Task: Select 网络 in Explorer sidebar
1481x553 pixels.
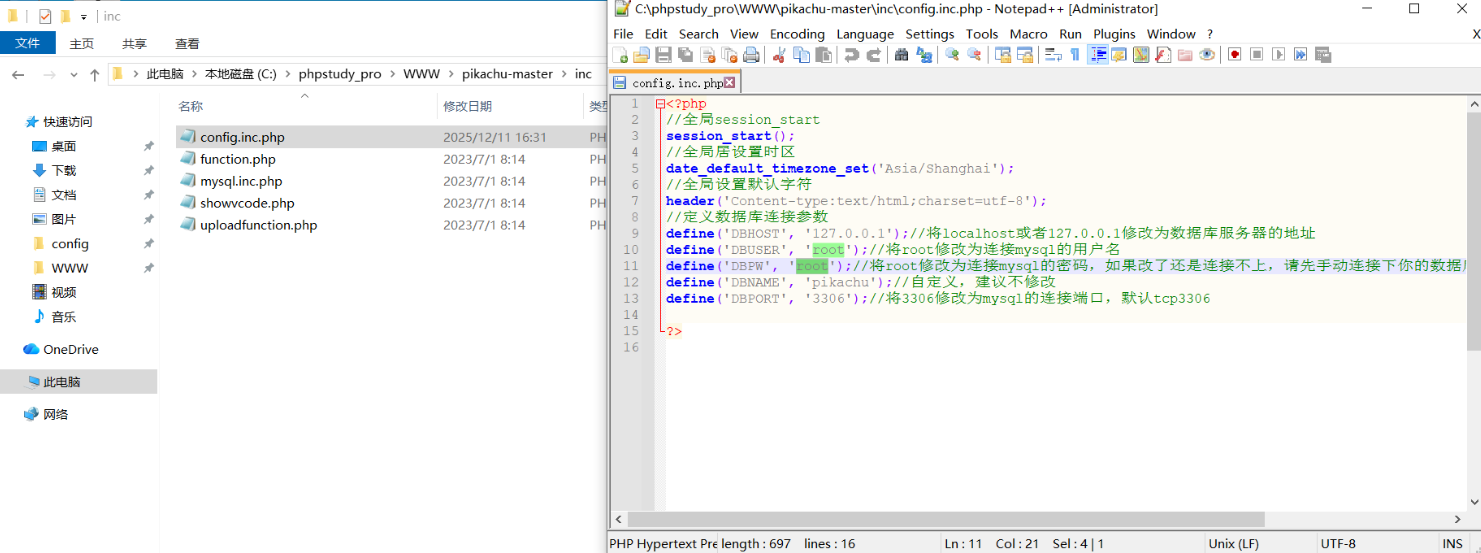Action: click(x=56, y=414)
